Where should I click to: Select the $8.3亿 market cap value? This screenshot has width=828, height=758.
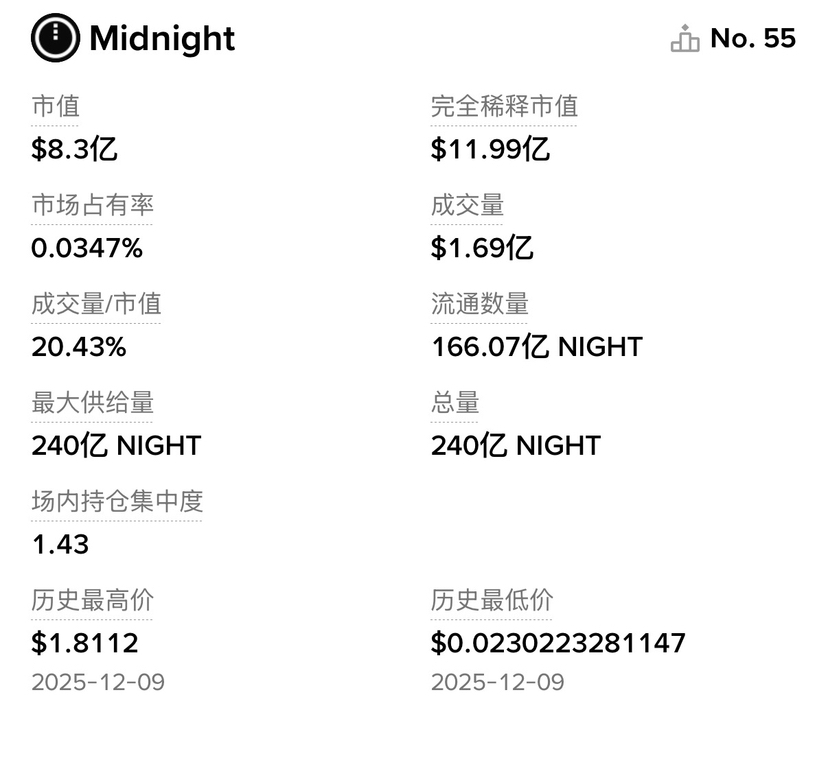[75, 149]
